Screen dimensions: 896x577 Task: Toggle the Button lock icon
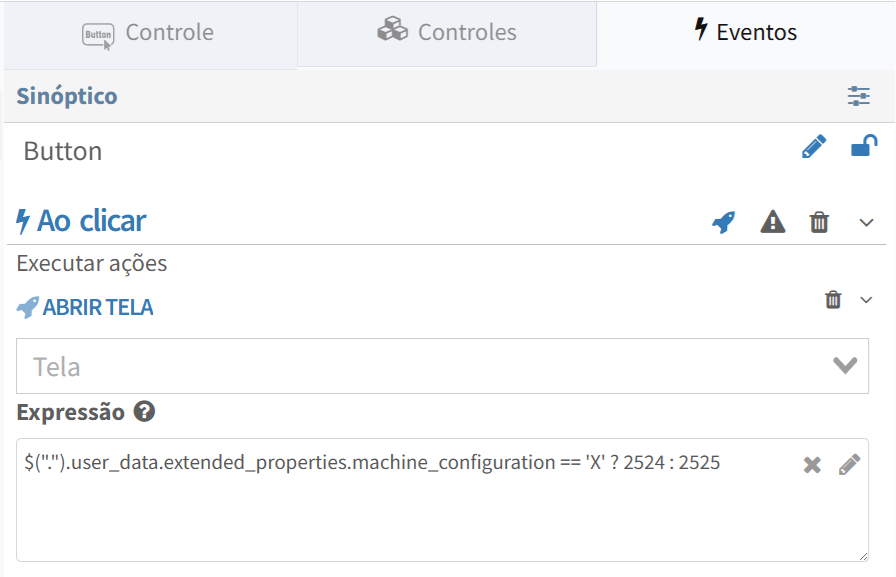tap(864, 145)
